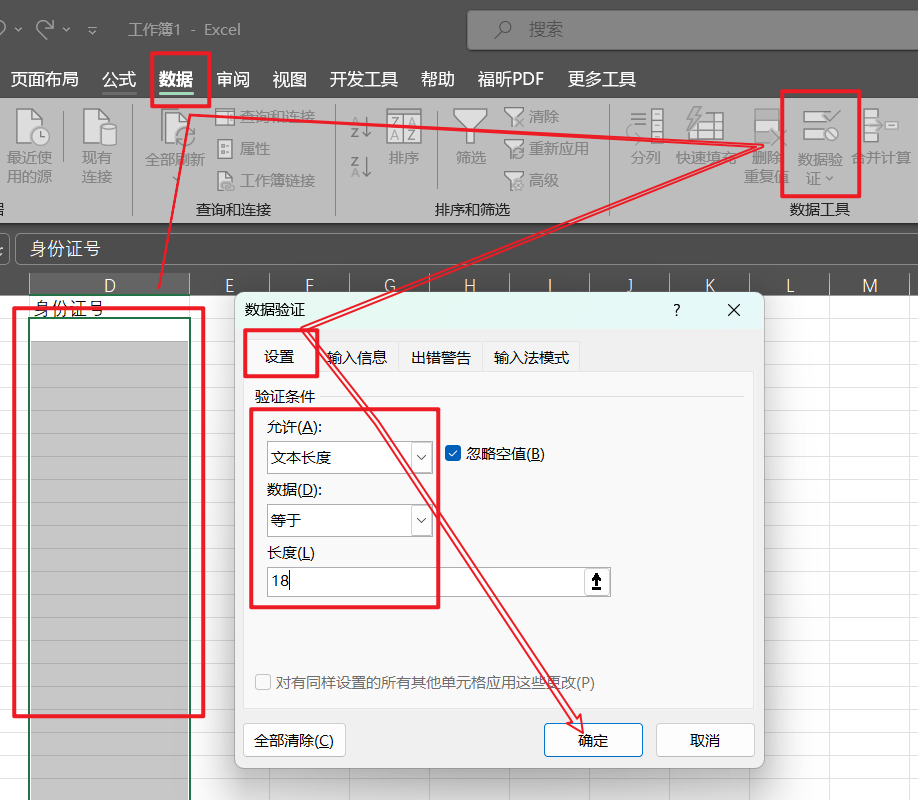Image resolution: width=918 pixels, height=800 pixels.
Task: Click the Existing Connections (现有连接) icon
Action: click(x=98, y=128)
